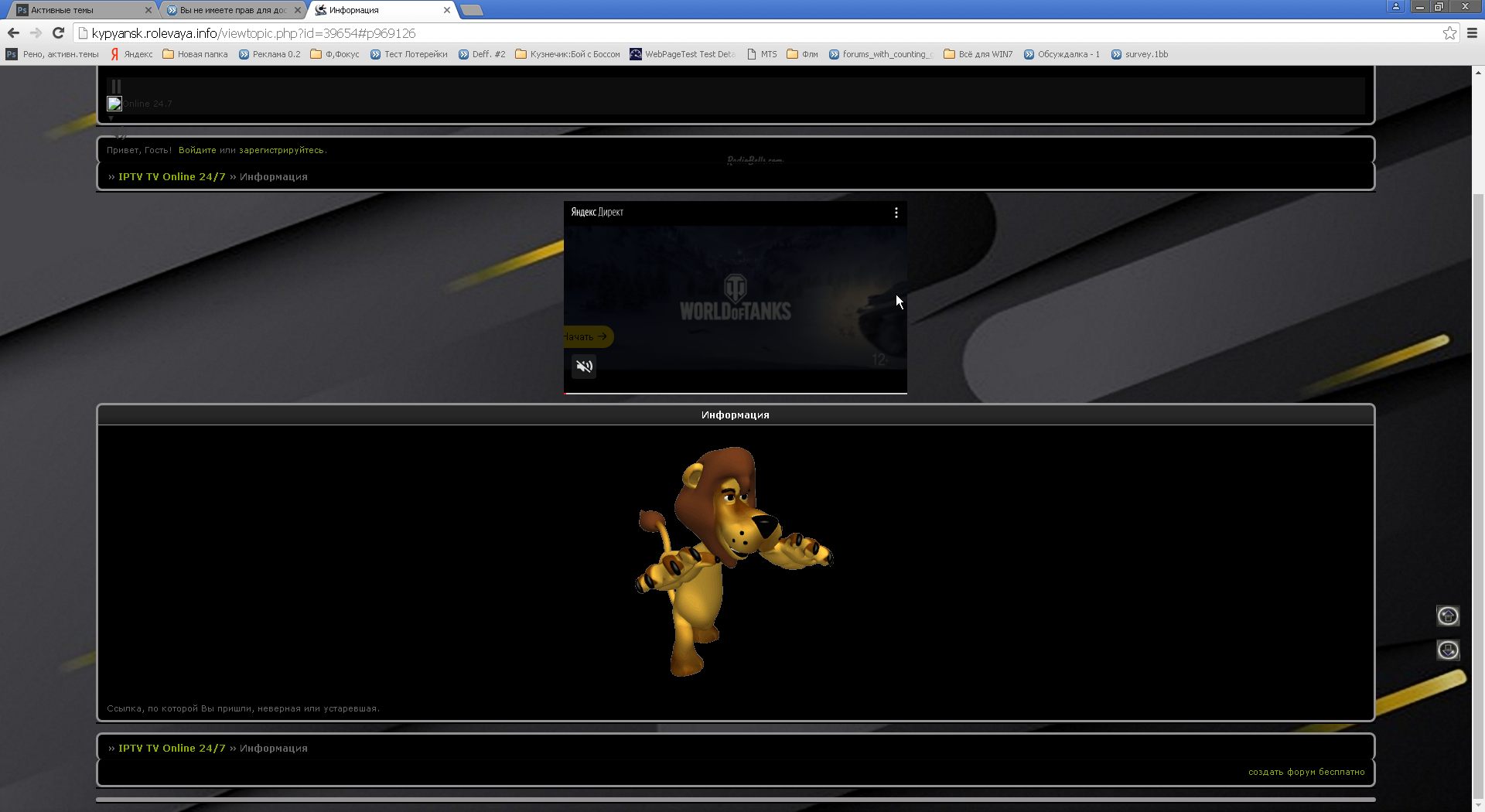Image resolution: width=1485 pixels, height=812 pixels.
Task: Open the MTS bookmark
Action: coord(762,54)
